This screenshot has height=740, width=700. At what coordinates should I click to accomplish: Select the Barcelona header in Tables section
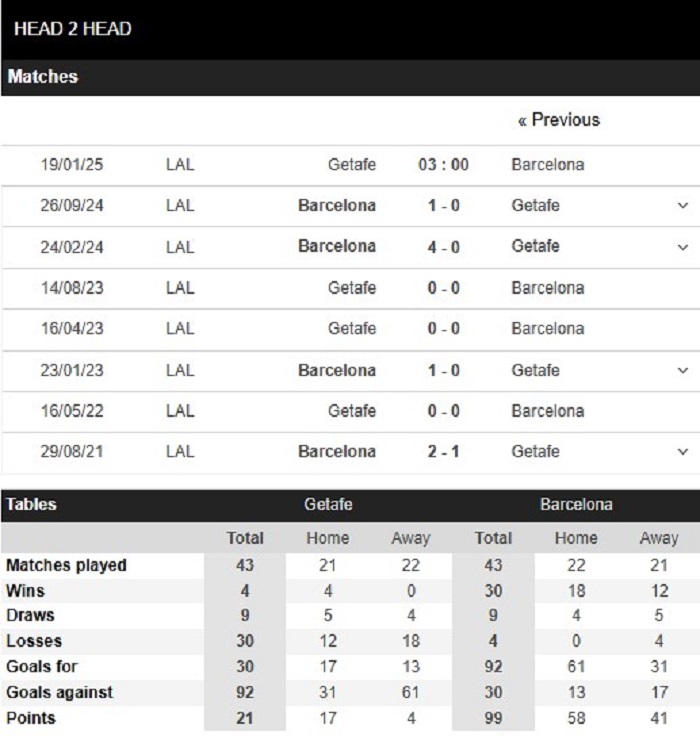pyautogui.click(x=576, y=505)
